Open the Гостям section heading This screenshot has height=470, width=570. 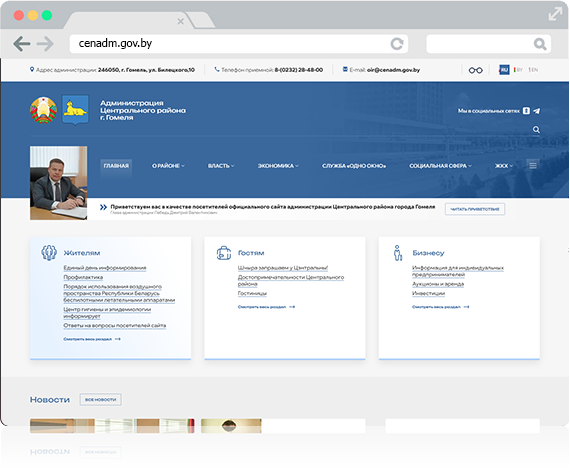pos(251,253)
